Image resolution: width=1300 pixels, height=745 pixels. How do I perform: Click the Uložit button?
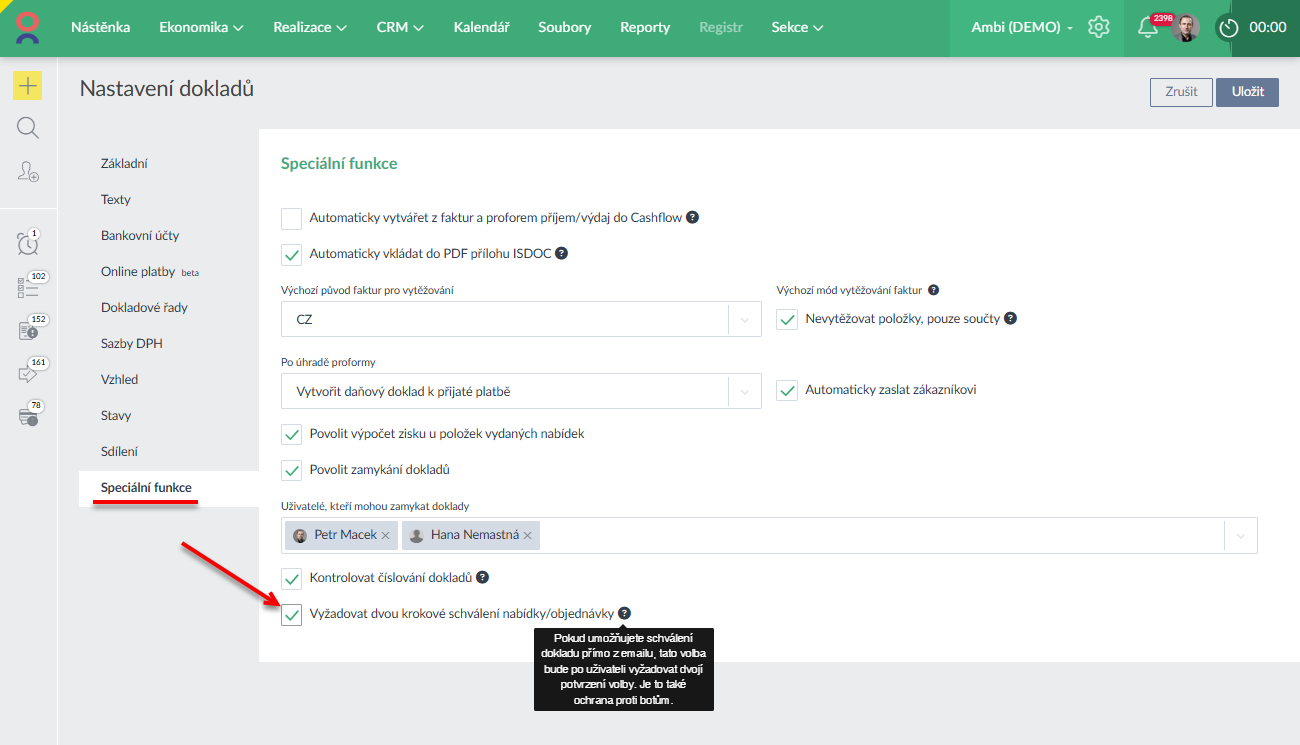[1247, 92]
